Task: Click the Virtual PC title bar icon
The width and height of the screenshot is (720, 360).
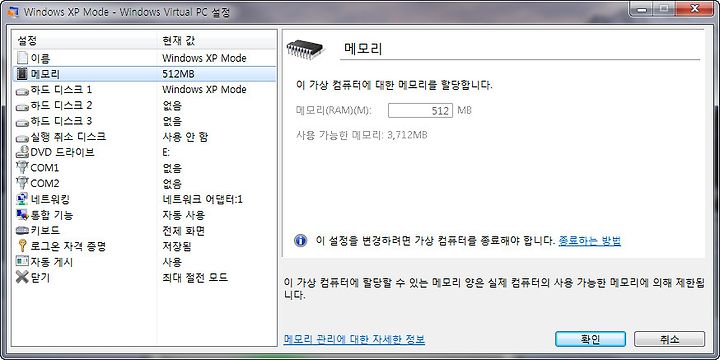Action: (12, 11)
